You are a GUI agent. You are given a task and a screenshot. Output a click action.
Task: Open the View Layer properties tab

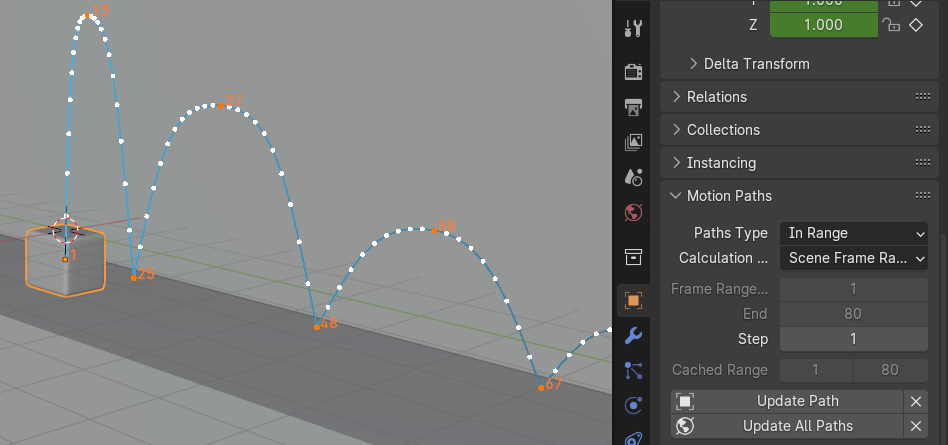point(633,142)
